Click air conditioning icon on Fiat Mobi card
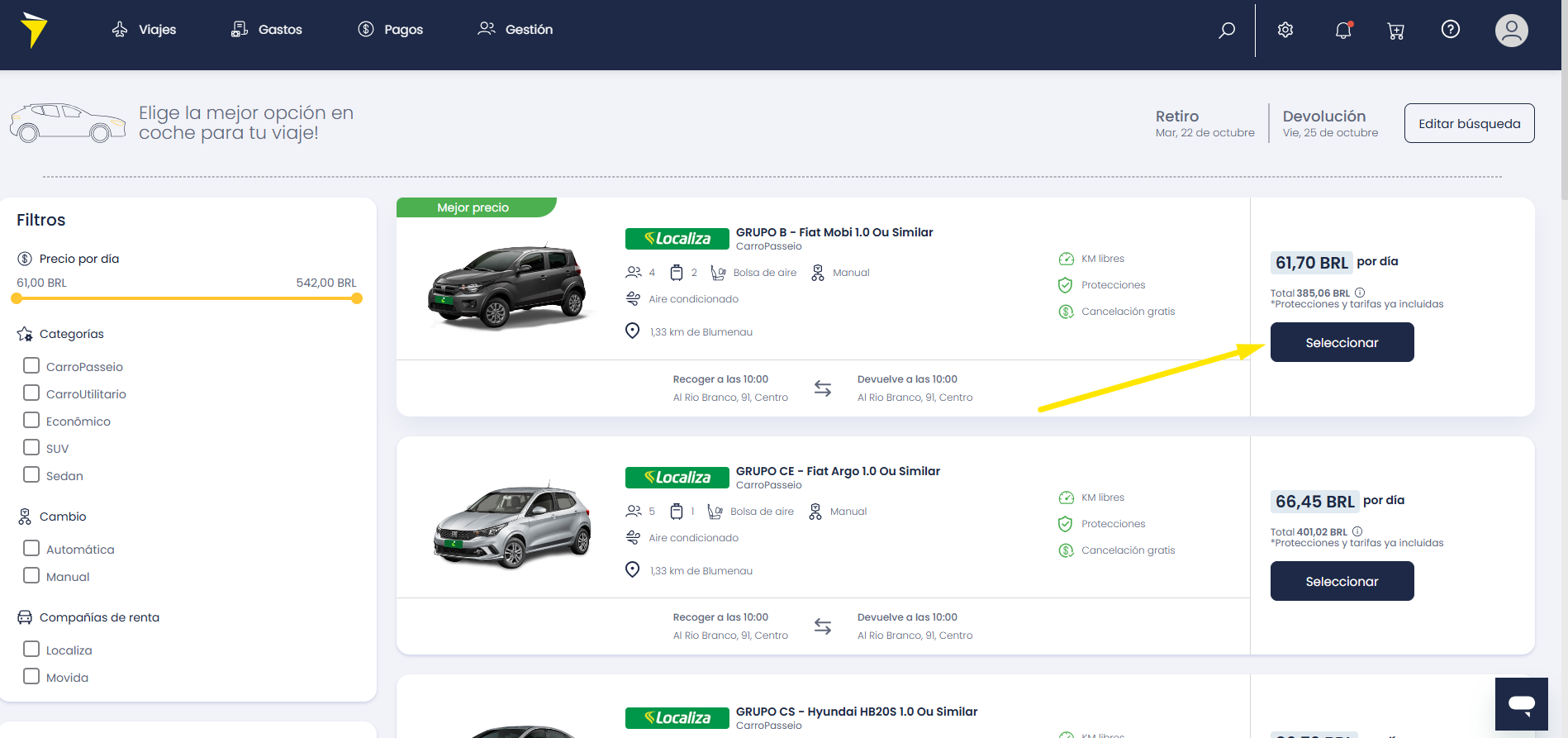 [x=633, y=298]
